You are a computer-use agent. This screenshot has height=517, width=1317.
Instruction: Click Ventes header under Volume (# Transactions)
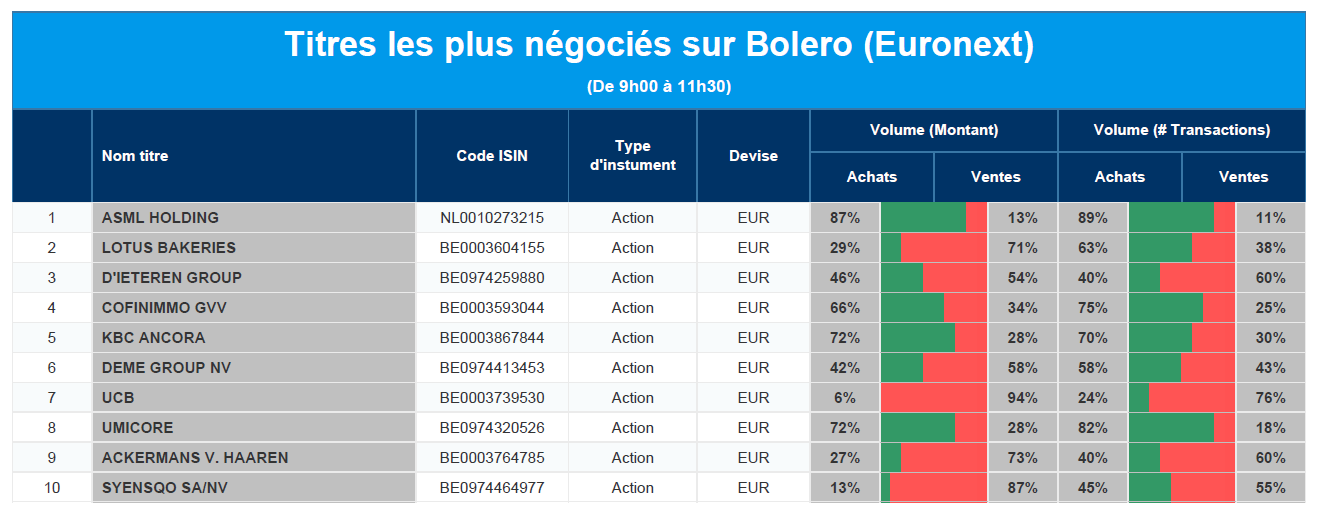click(1243, 177)
